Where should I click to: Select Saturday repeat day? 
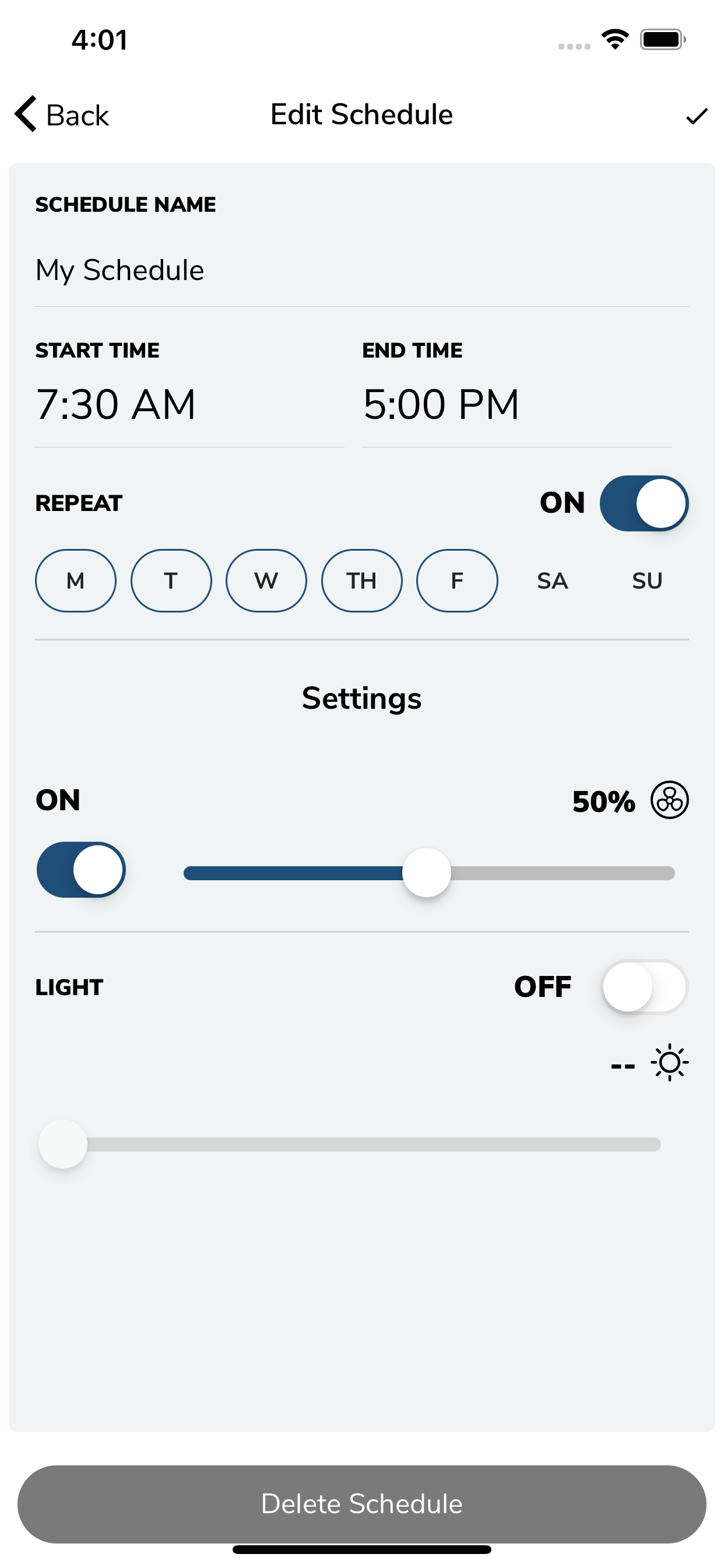tap(552, 580)
